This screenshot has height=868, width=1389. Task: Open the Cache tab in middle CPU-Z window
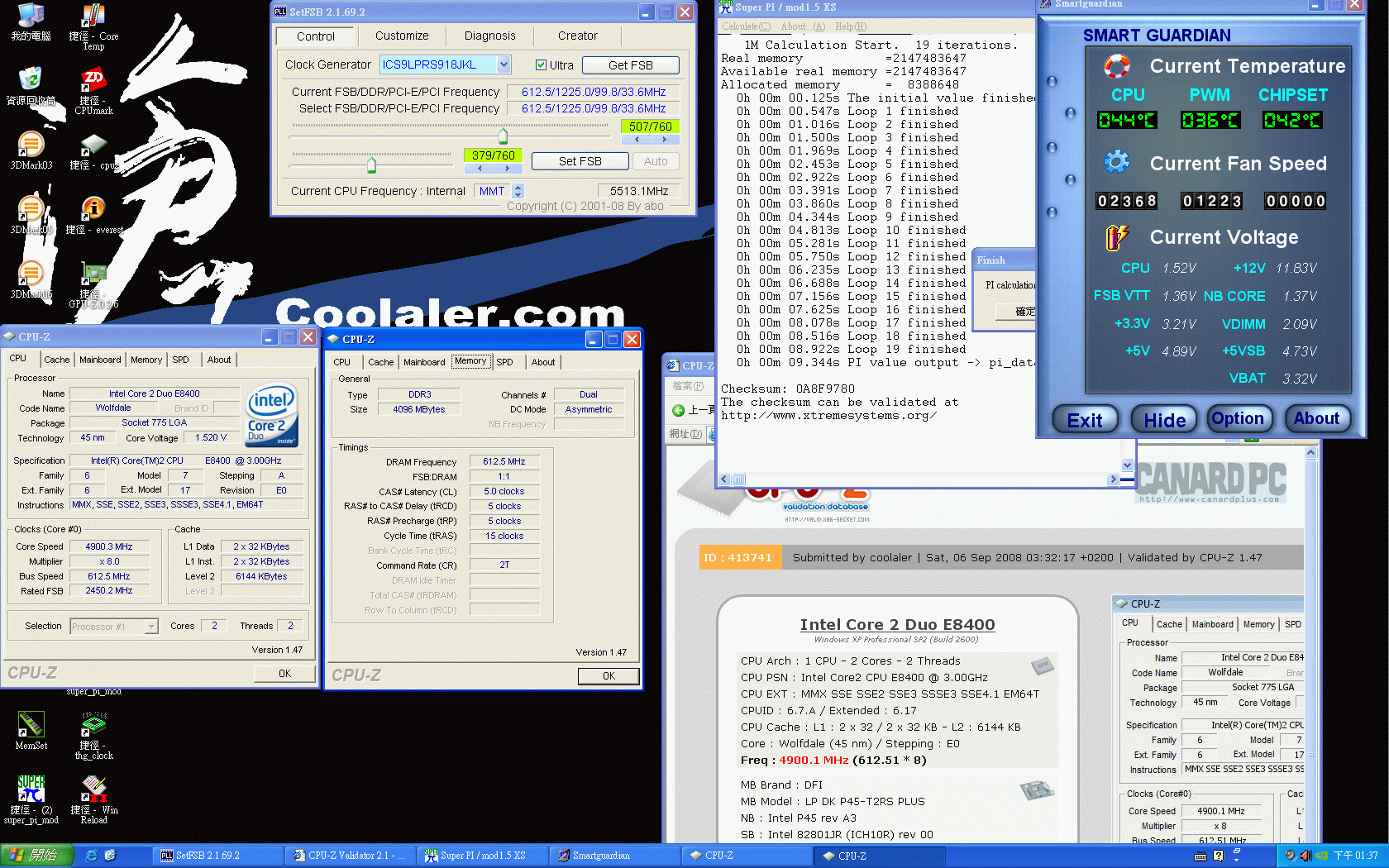380,362
